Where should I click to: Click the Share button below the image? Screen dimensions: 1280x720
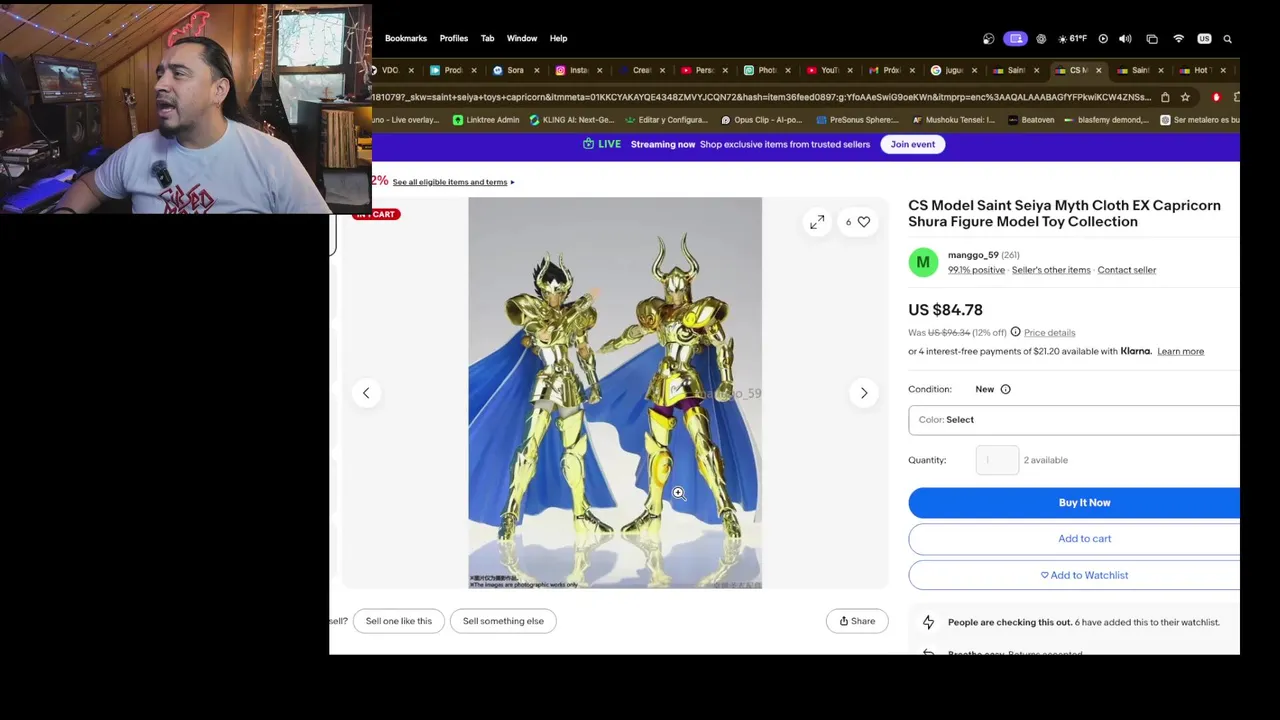(x=857, y=621)
